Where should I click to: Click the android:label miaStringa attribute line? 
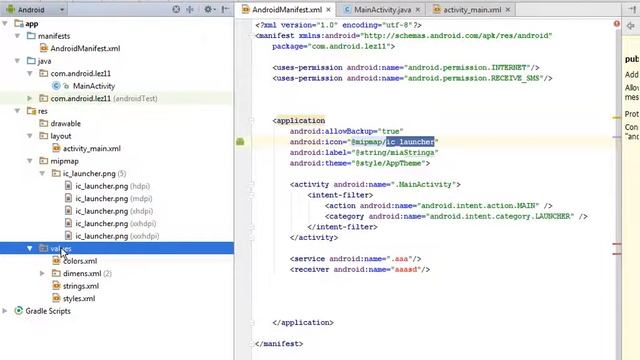tap(364, 153)
